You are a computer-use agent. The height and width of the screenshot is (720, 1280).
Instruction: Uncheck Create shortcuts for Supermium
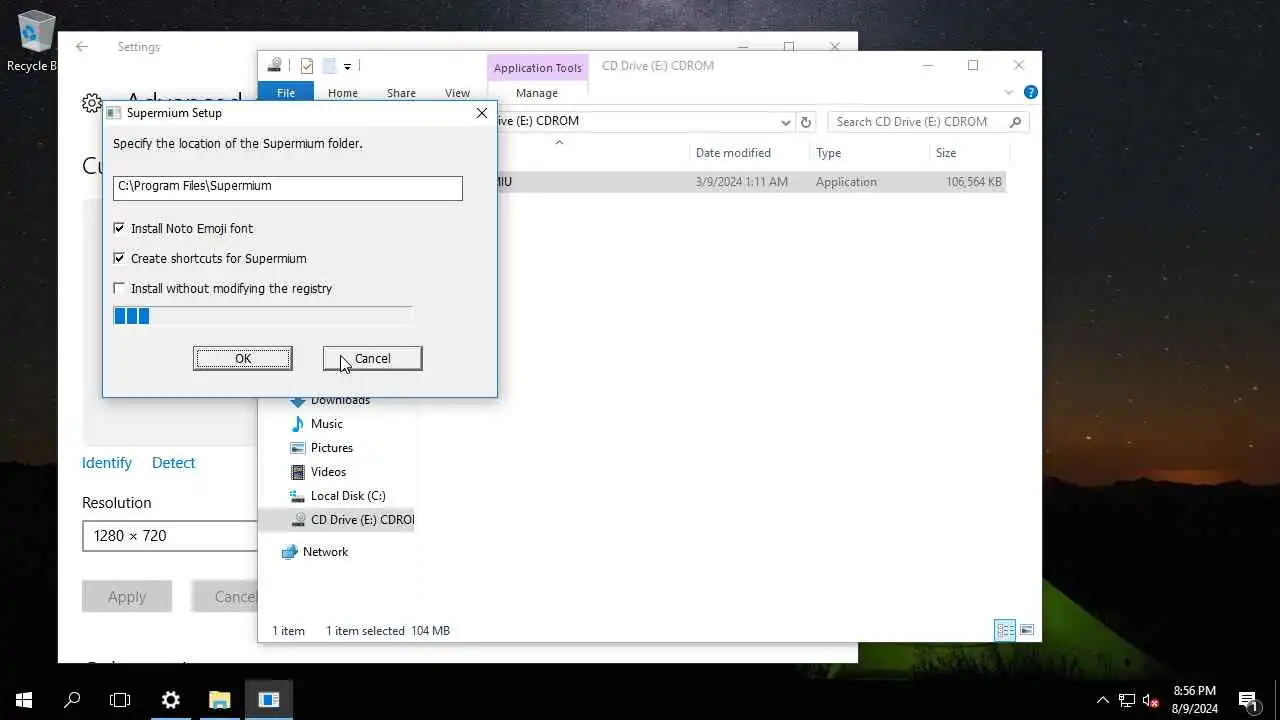point(119,258)
